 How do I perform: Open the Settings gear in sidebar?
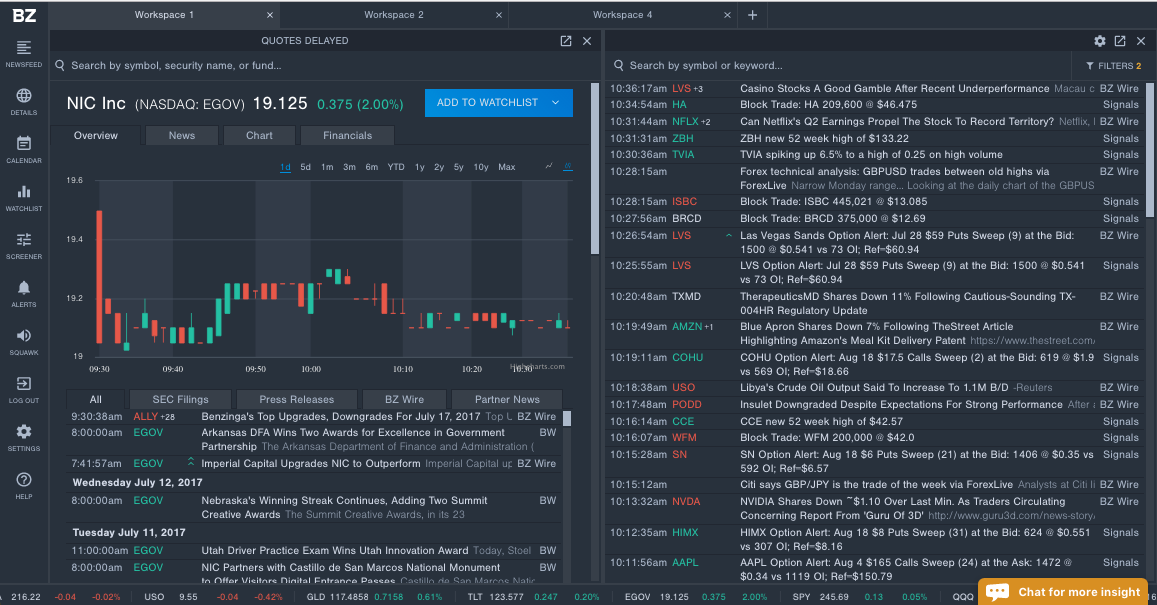[24, 432]
